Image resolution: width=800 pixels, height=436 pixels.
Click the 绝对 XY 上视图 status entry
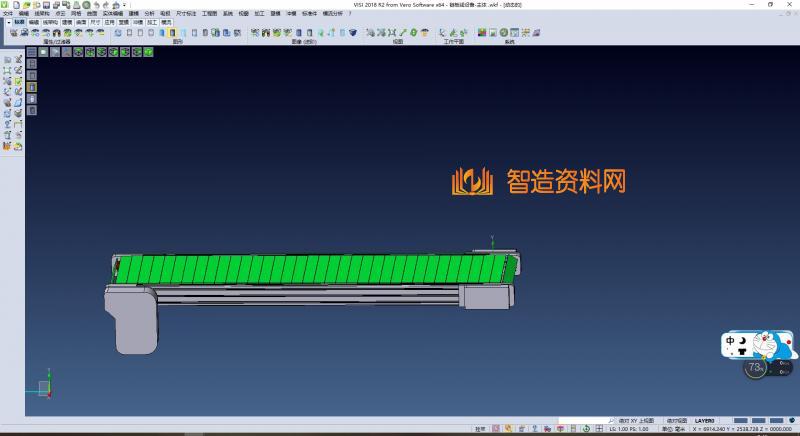636,421
